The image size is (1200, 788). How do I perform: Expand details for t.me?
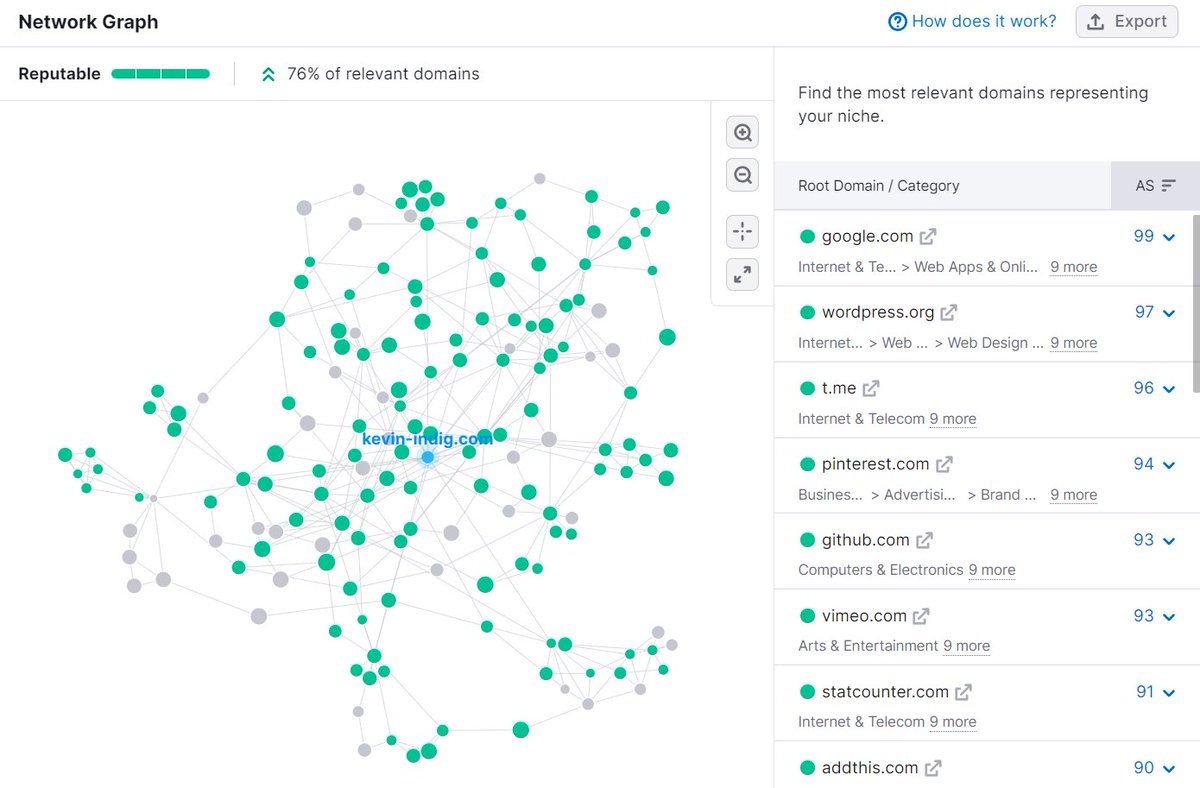coord(1170,388)
